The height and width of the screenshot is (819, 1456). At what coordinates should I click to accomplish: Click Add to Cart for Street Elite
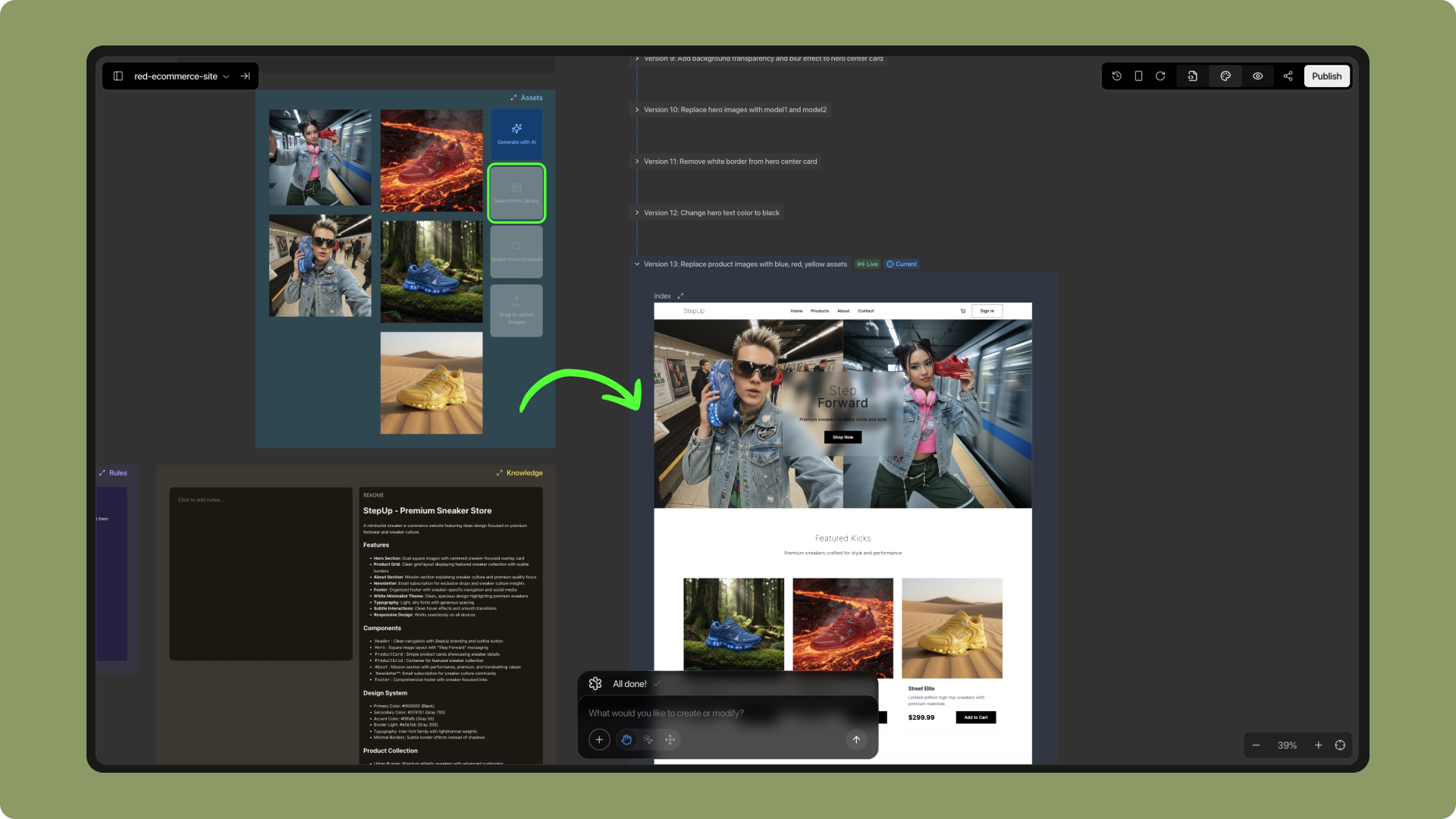976,717
